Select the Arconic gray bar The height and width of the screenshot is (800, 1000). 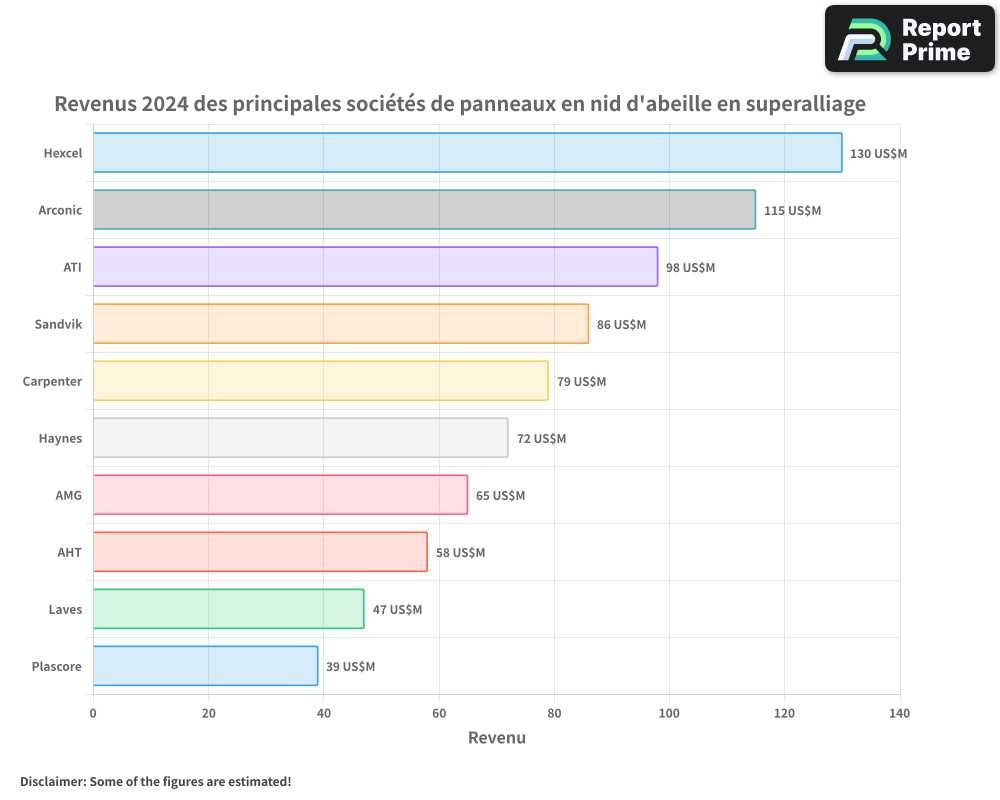pyautogui.click(x=424, y=210)
